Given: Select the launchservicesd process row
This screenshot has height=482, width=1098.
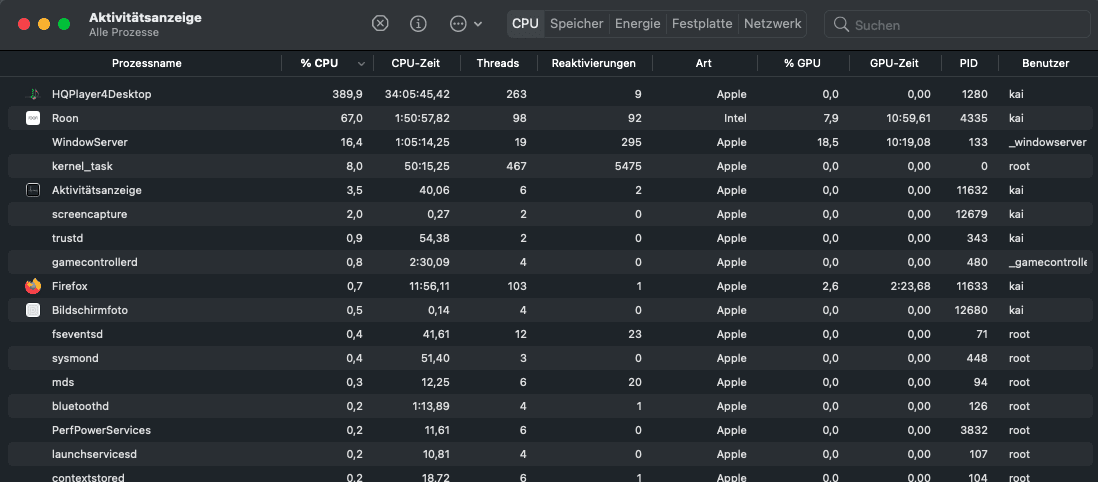Looking at the screenshot, I should (x=549, y=454).
